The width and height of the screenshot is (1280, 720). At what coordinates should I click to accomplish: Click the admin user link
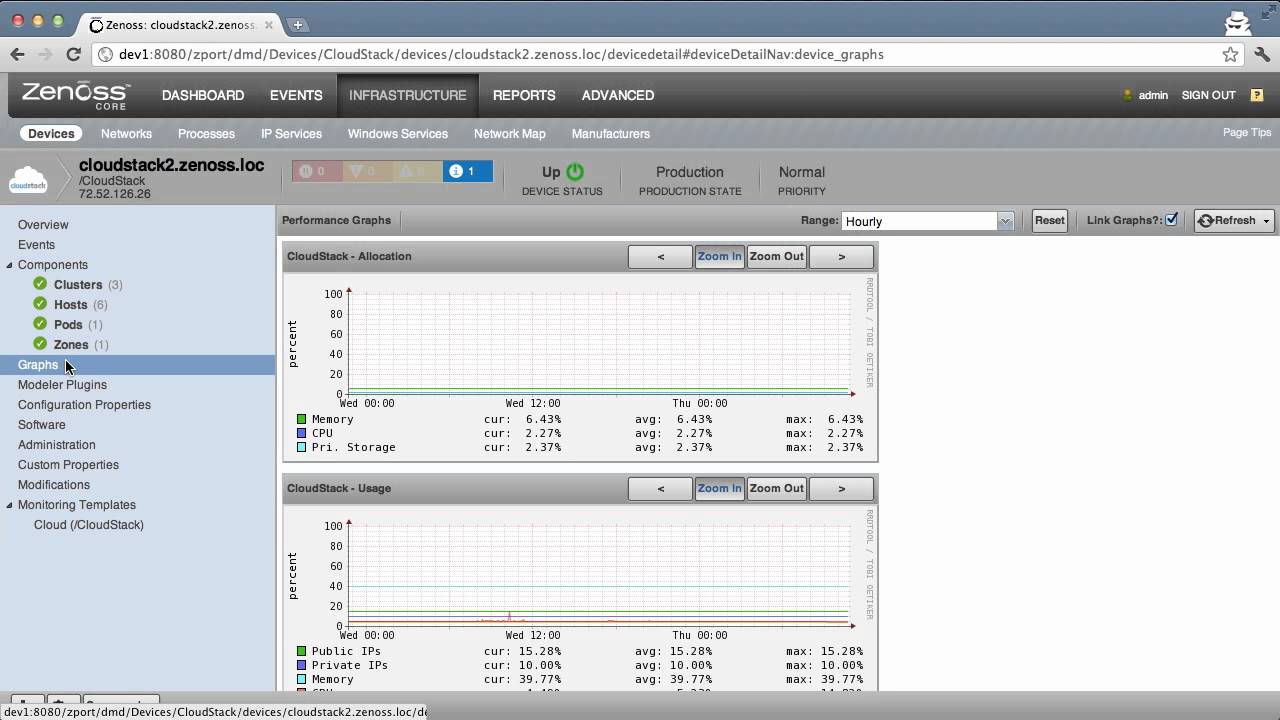pyautogui.click(x=1153, y=95)
